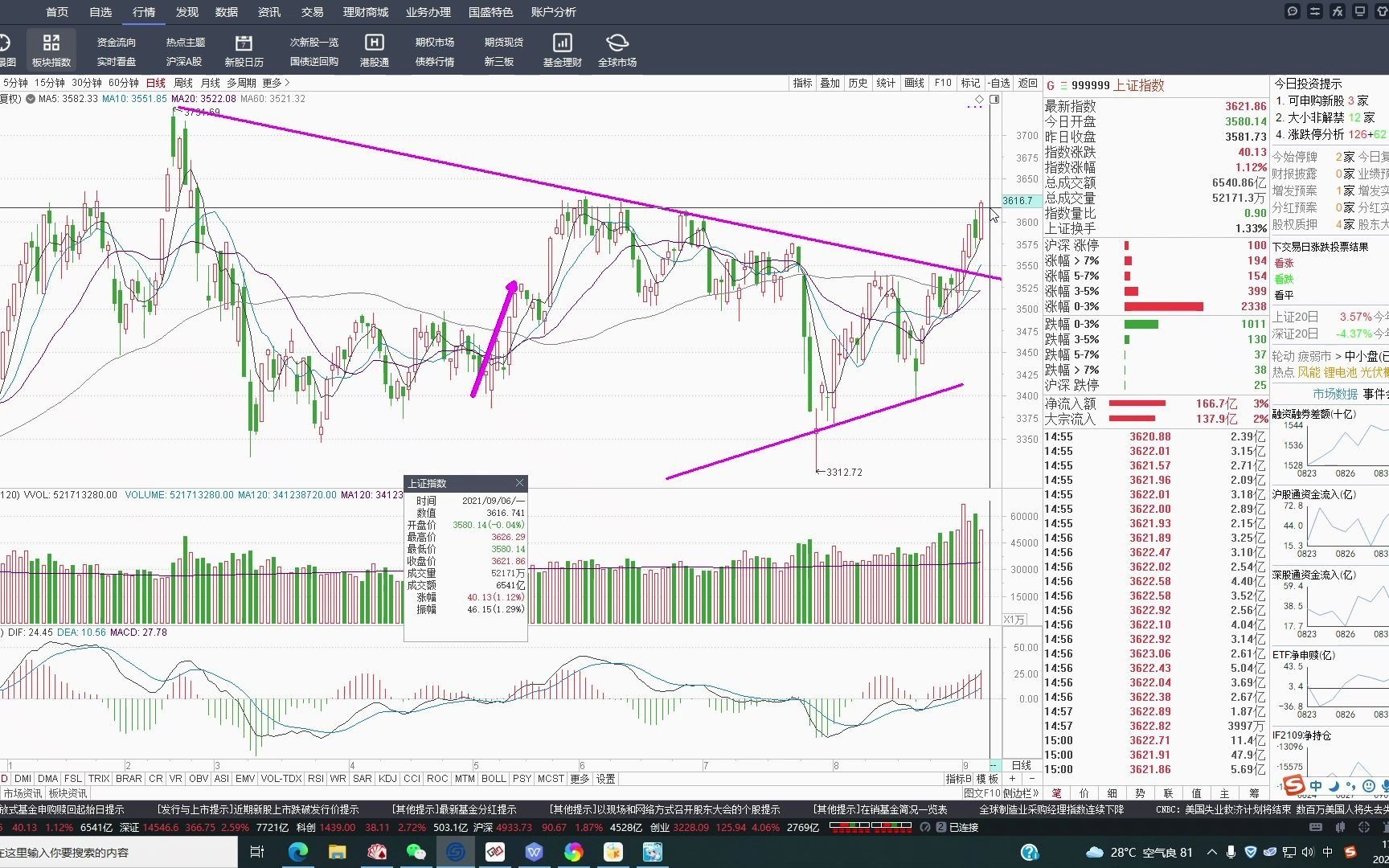Viewport: 1389px width, 868px height.
Task: Click the crosshair target icon in status bar
Action: click(x=1363, y=827)
